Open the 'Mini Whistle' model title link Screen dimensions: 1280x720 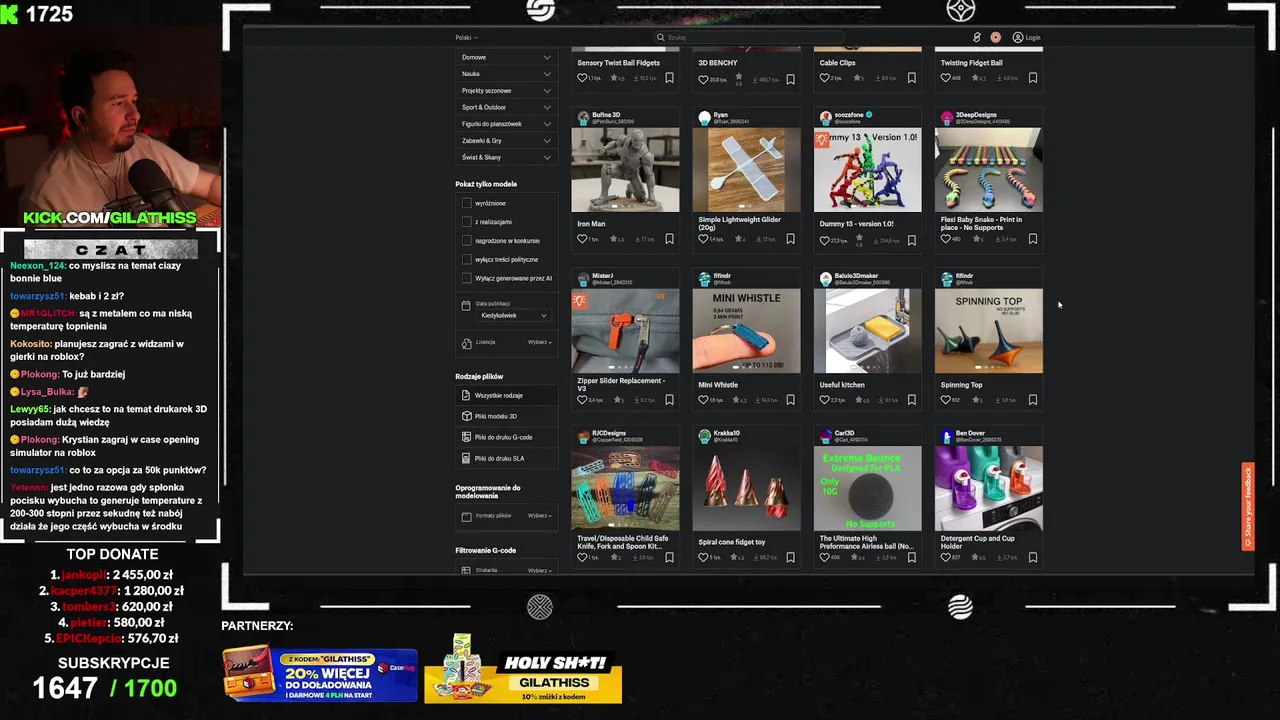click(x=718, y=385)
